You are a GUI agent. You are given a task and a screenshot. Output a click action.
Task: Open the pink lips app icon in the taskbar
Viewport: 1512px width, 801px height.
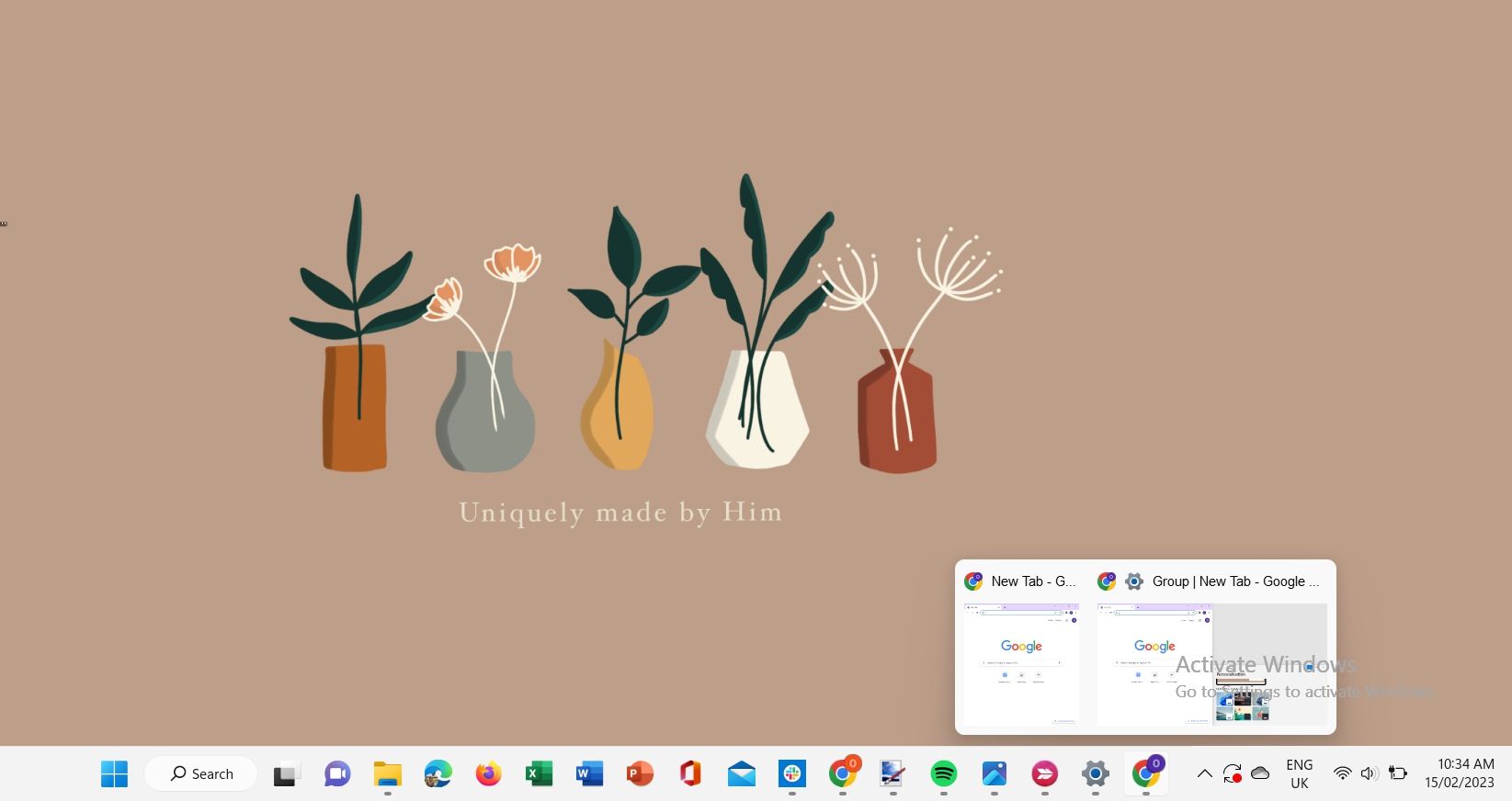1044,774
